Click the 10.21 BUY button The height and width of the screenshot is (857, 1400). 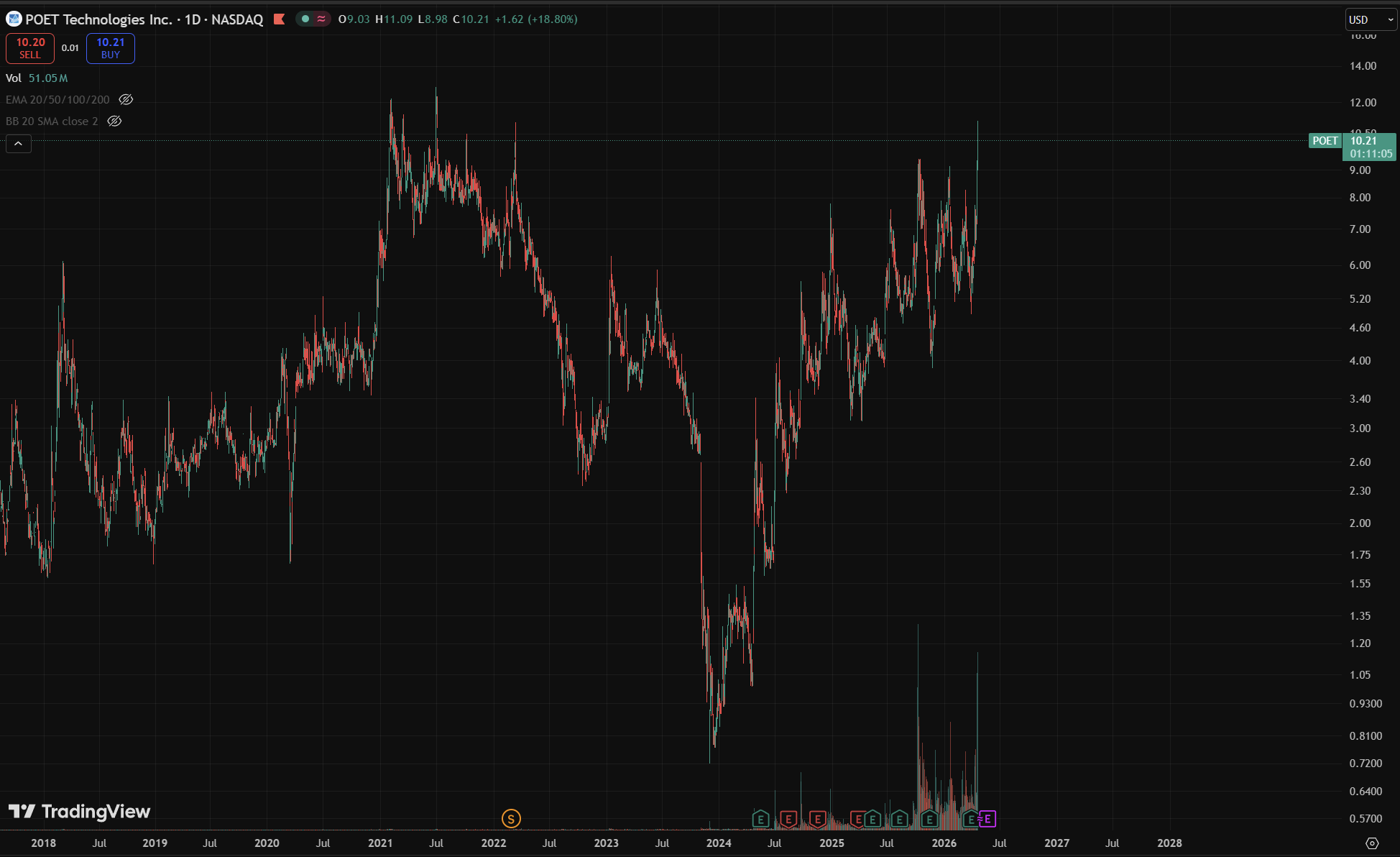click(x=111, y=48)
